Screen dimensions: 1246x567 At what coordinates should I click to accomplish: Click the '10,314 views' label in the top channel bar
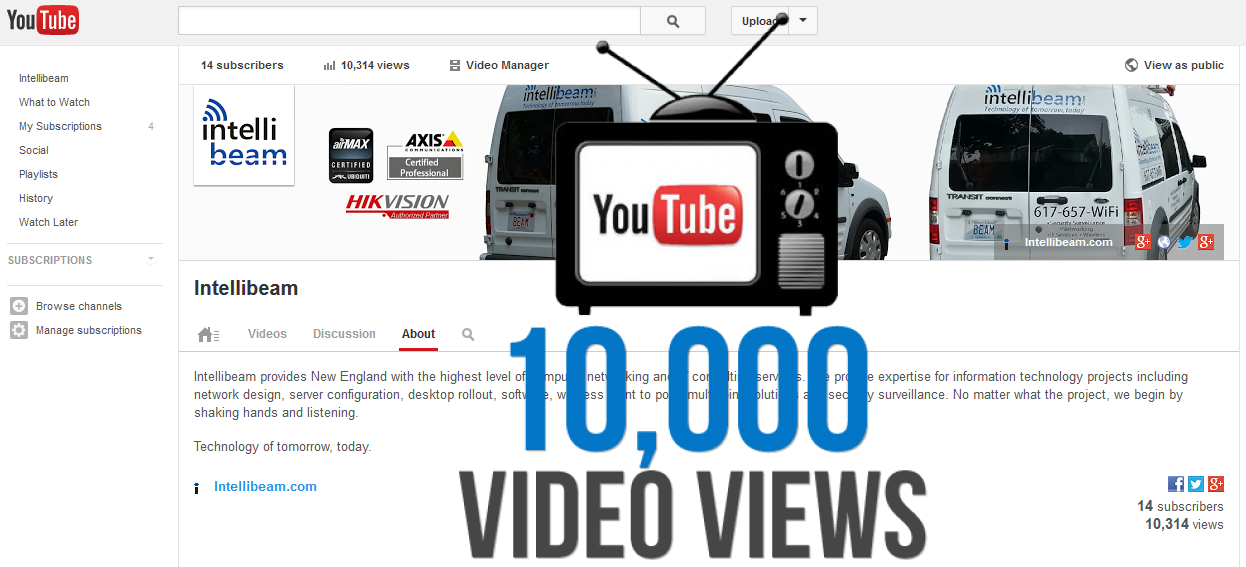point(375,65)
